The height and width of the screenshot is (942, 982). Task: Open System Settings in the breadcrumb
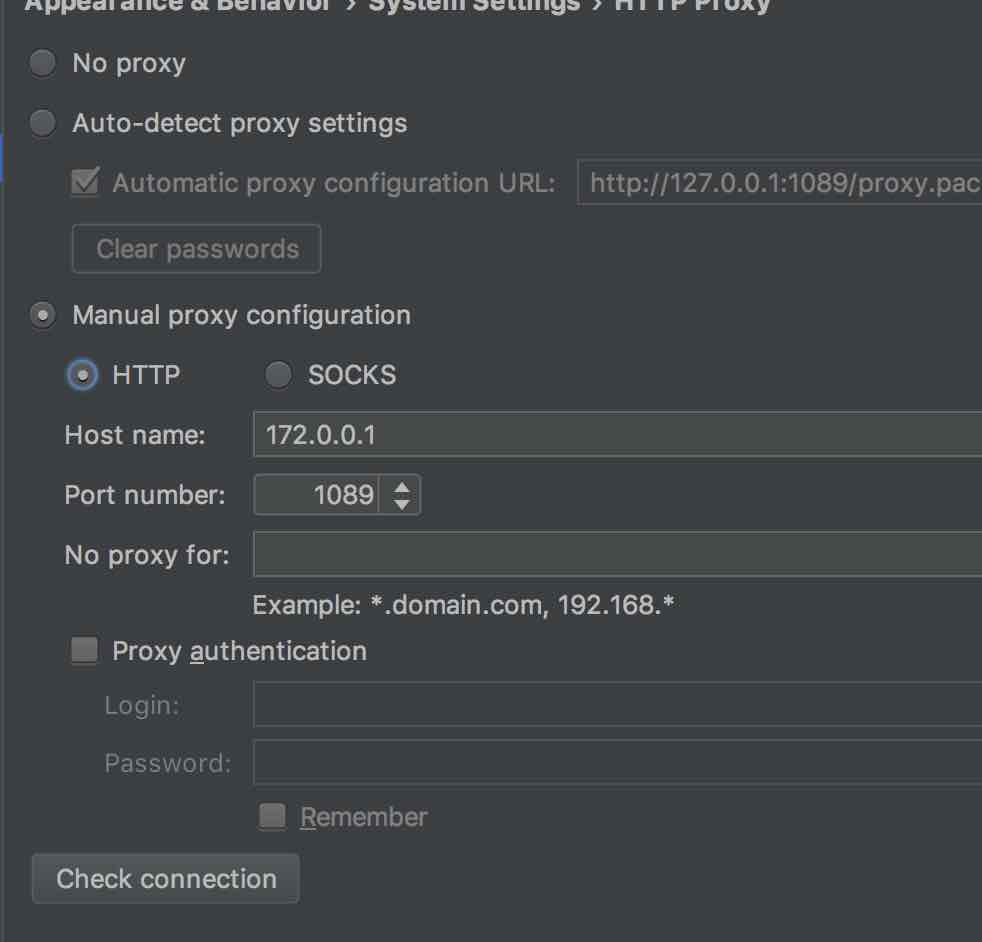474,6
